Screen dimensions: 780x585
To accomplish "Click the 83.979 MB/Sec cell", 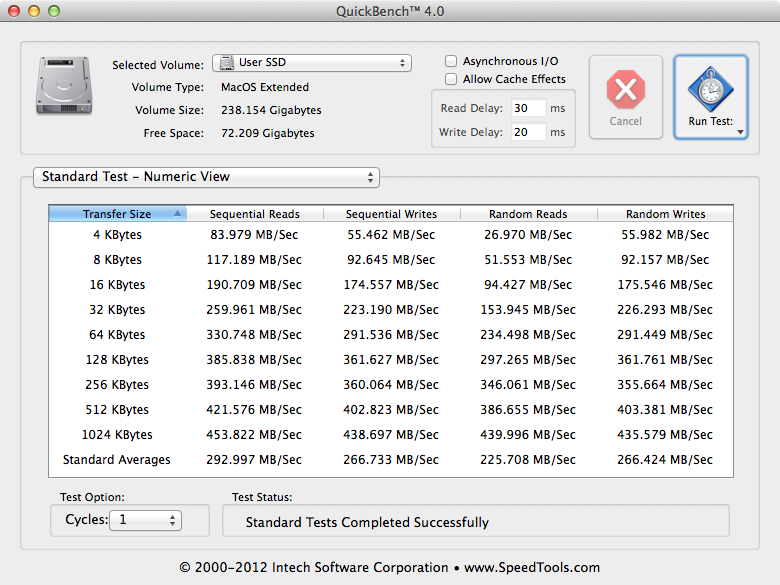I will pos(254,235).
